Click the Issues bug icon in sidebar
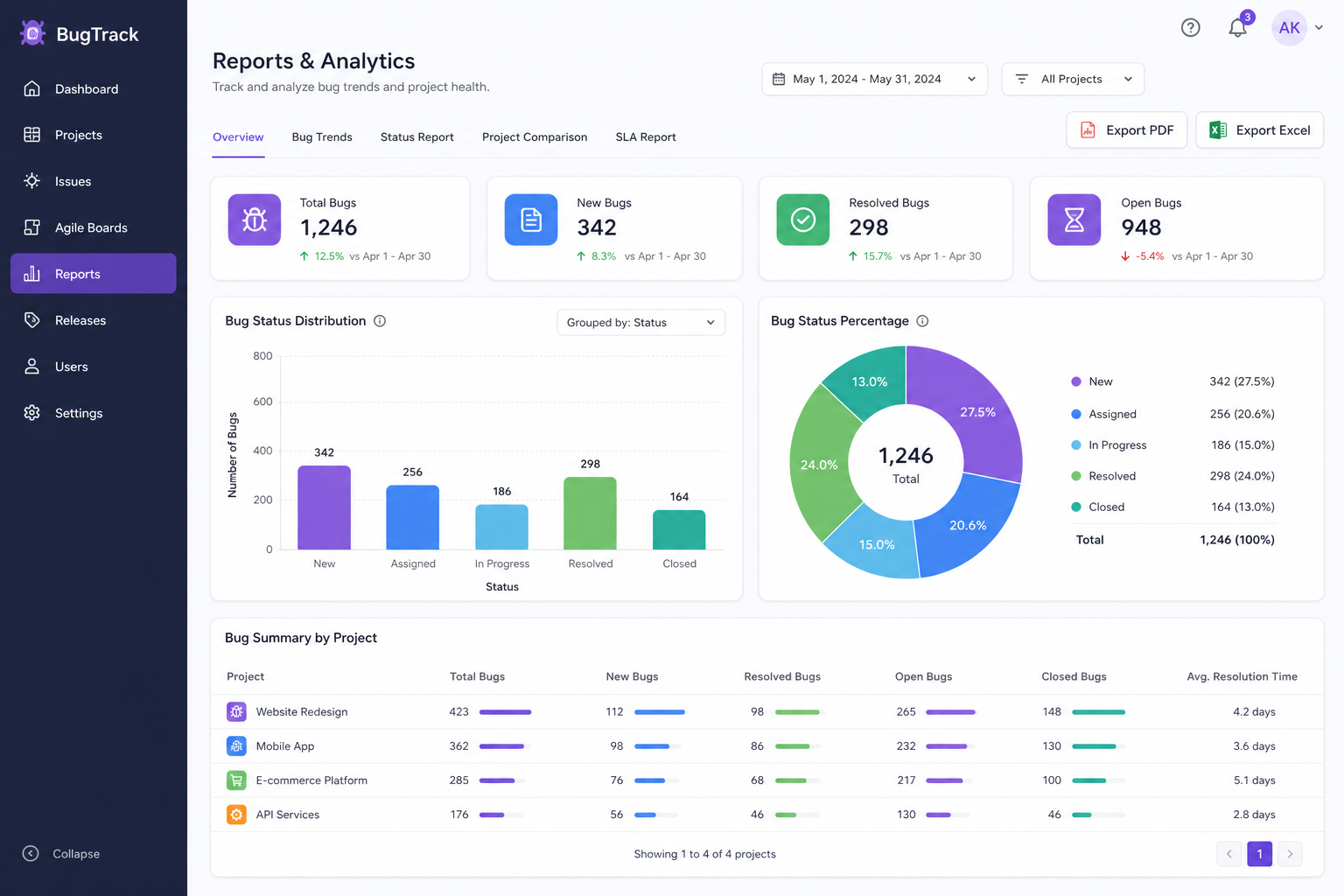Image resolution: width=1344 pixels, height=896 pixels. click(31, 181)
